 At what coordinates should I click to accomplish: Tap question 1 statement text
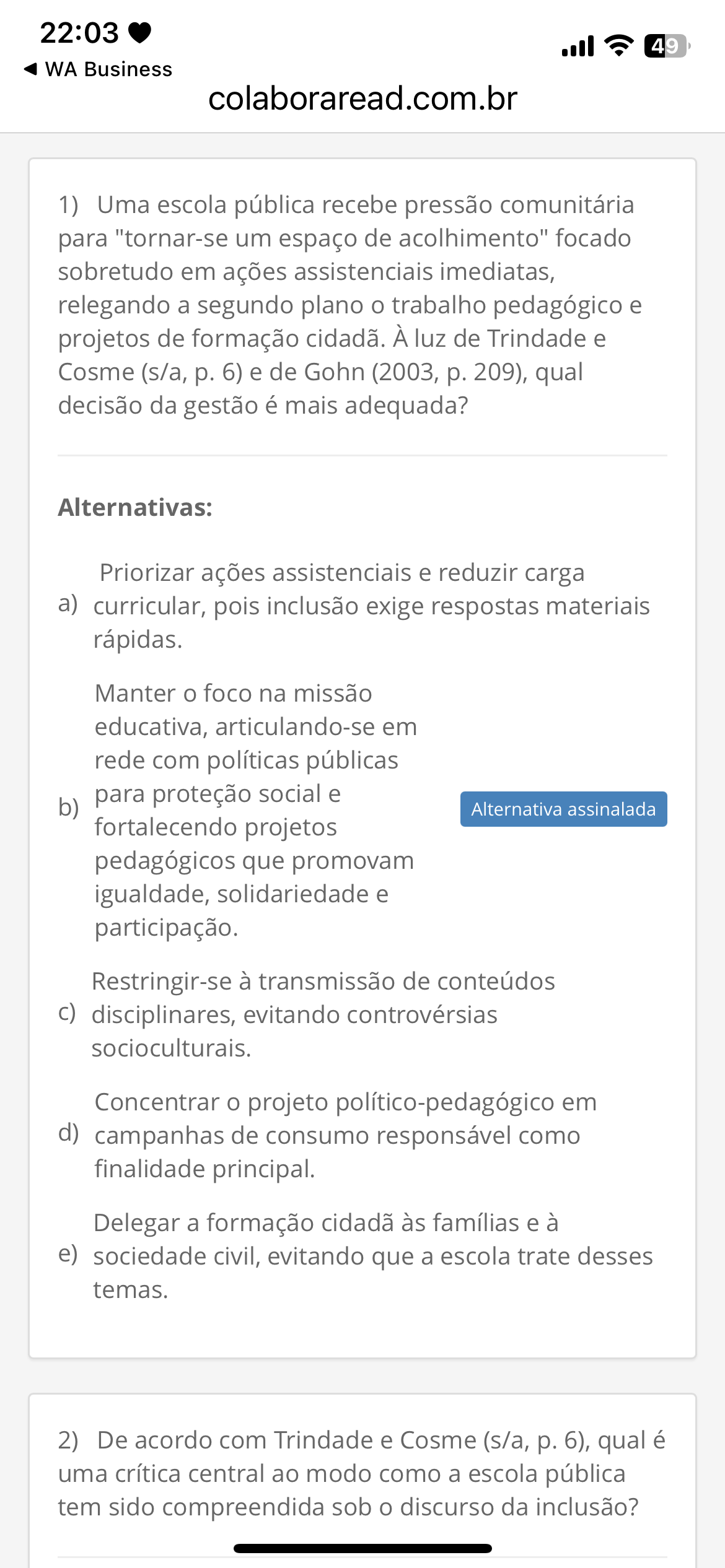pos(349,305)
